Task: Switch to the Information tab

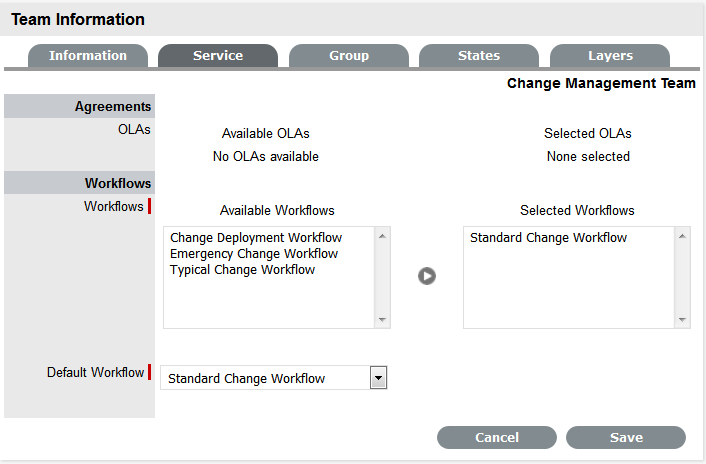Action: (88, 56)
